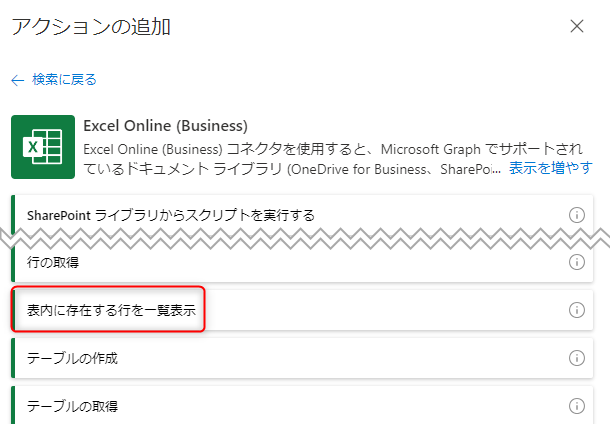Expand description with 表示を増やす
The width and height of the screenshot is (610, 424).
click(550, 168)
